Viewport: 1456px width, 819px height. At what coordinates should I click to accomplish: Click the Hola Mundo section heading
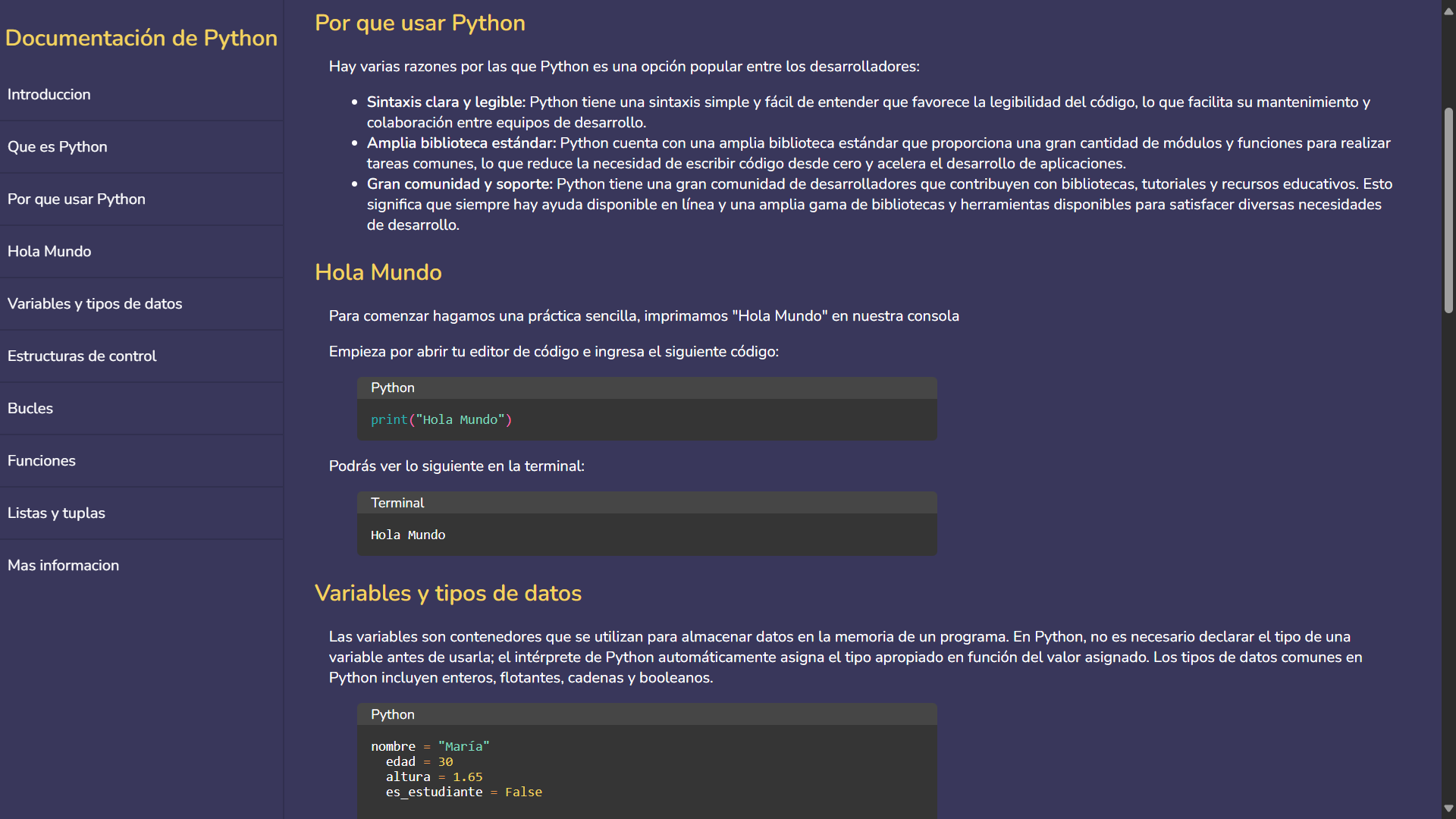click(x=378, y=272)
